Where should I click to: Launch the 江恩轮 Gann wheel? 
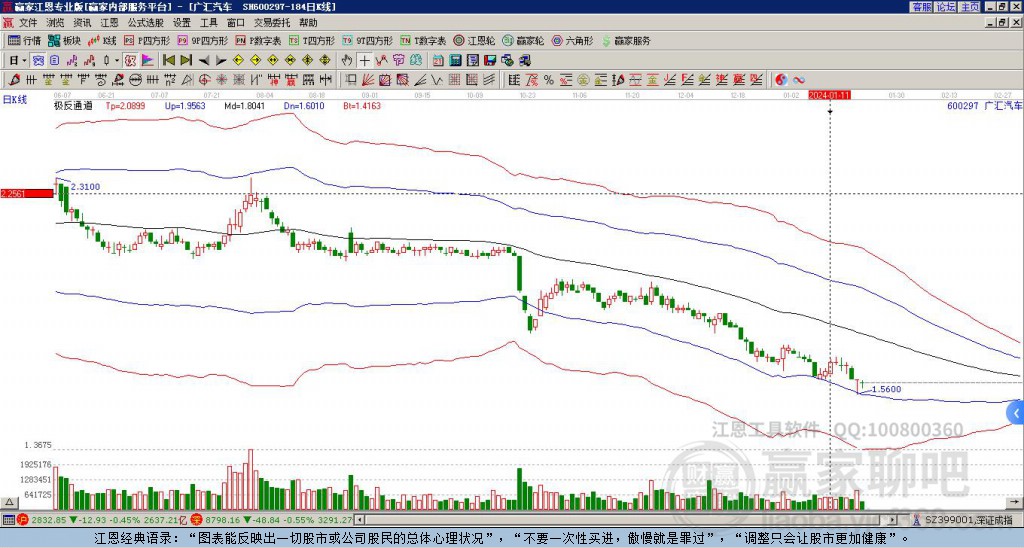click(475, 40)
